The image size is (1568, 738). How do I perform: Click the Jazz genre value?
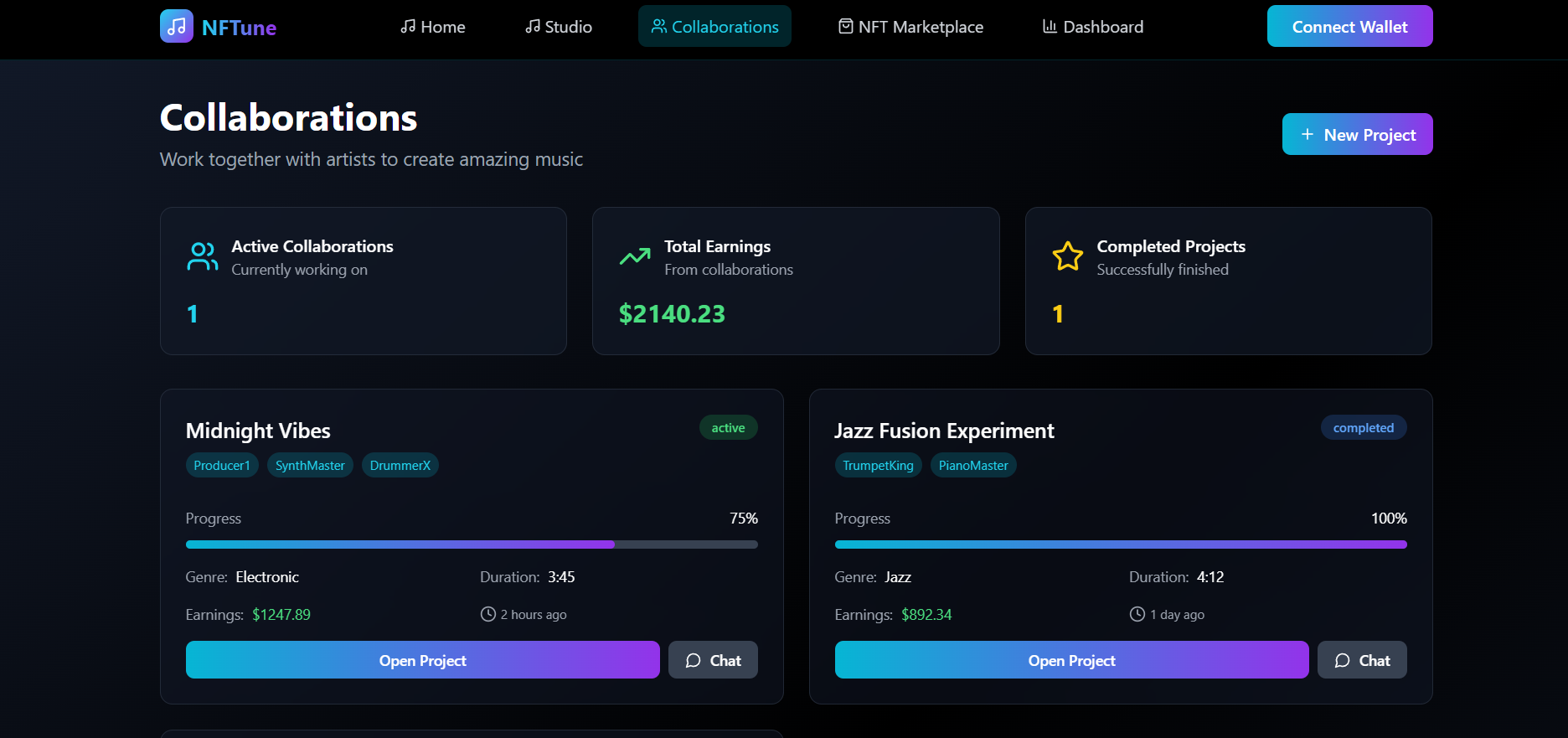[x=898, y=577]
